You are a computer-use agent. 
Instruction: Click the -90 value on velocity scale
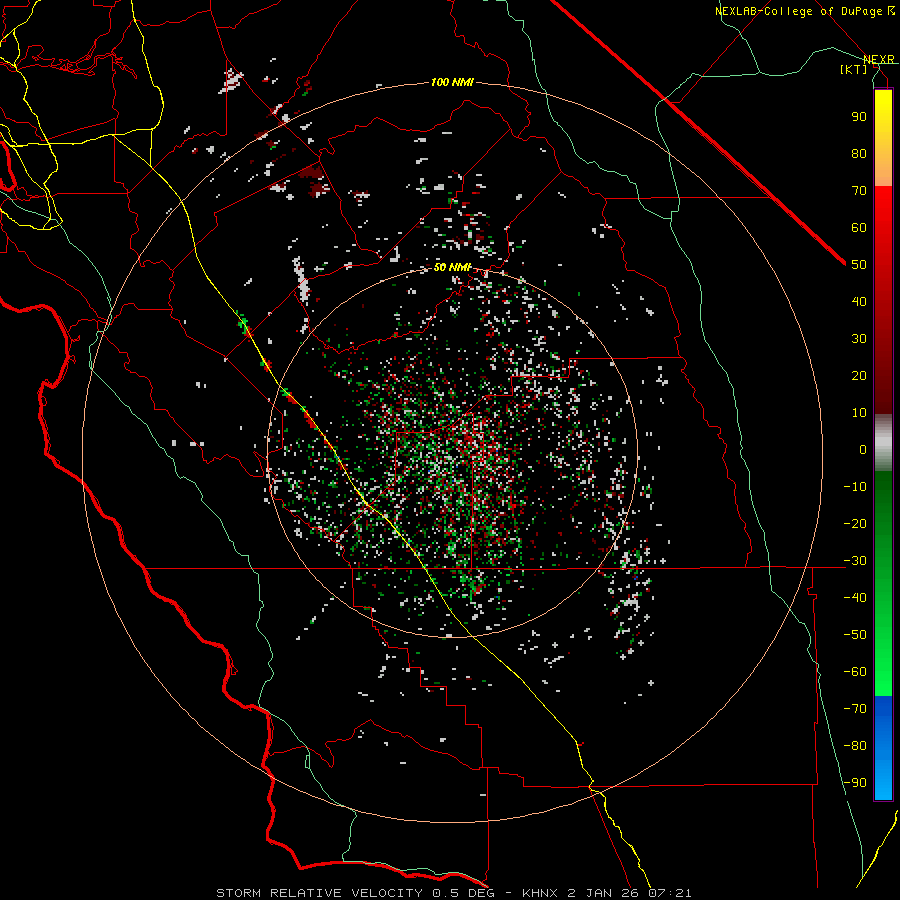point(855,783)
